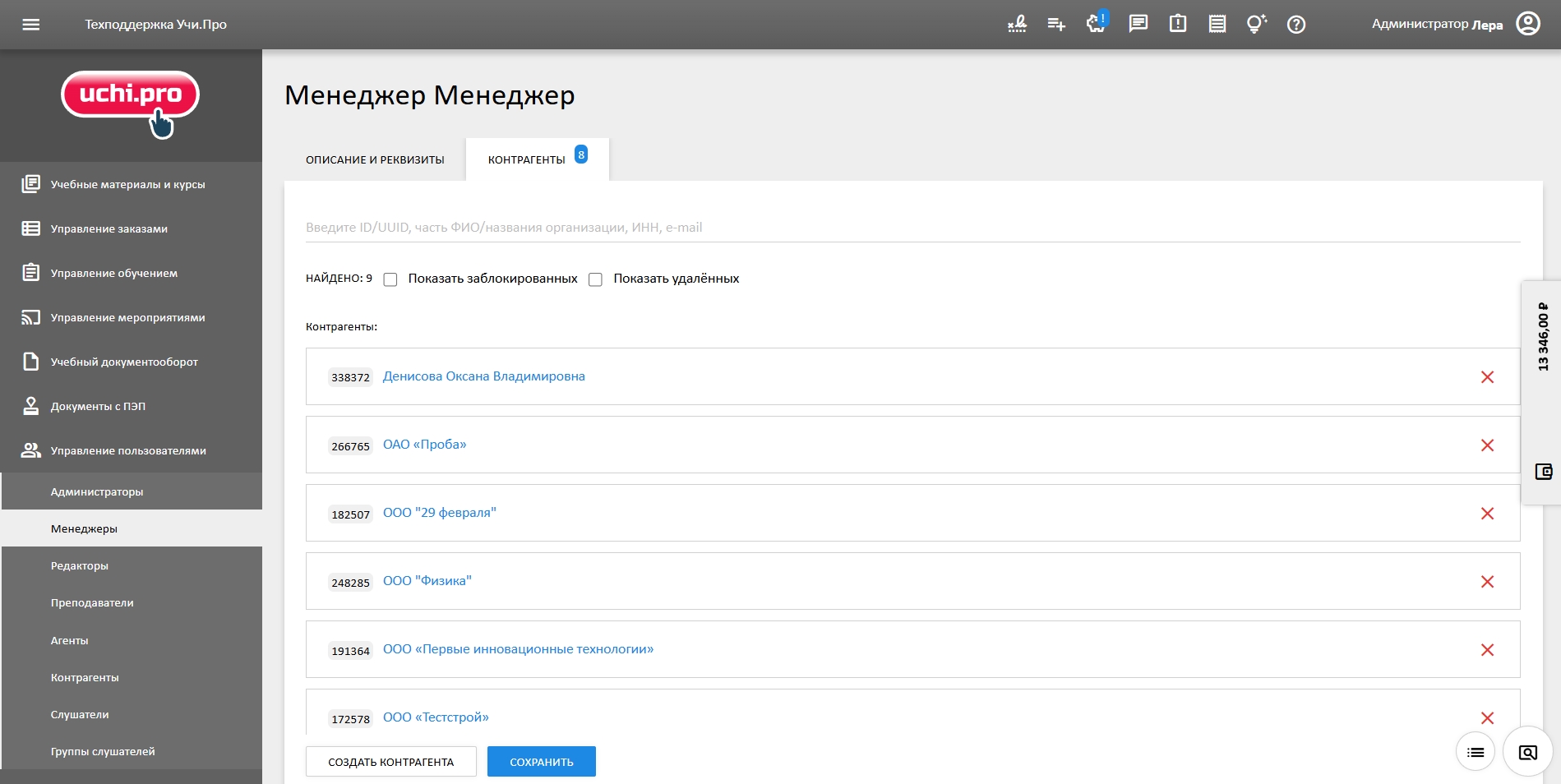Switch to the ОПИСАНИЕ И РЕКВИЗИТЫ tab
Screen dimensions: 1561x784
click(x=374, y=159)
